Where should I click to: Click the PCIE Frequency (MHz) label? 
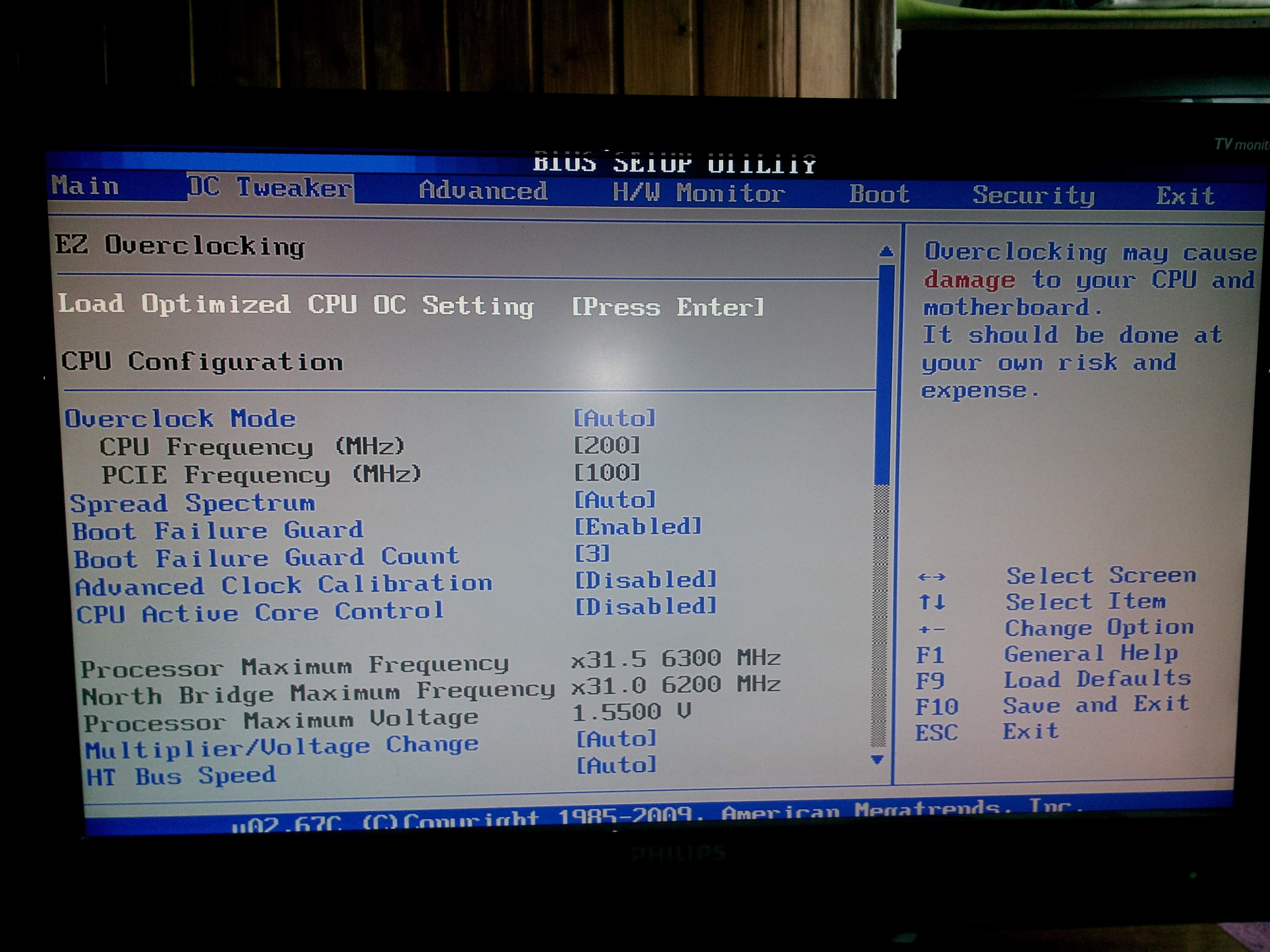(262, 474)
